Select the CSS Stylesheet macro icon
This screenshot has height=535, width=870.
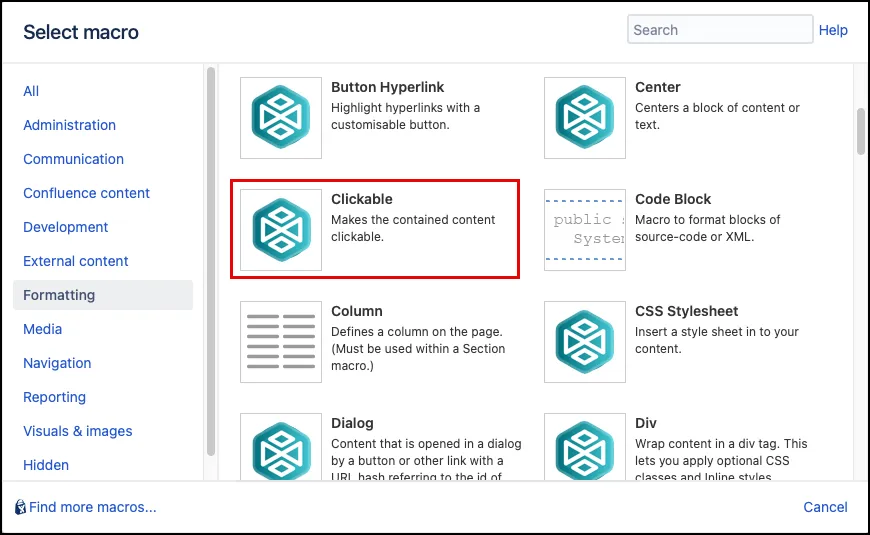point(585,342)
